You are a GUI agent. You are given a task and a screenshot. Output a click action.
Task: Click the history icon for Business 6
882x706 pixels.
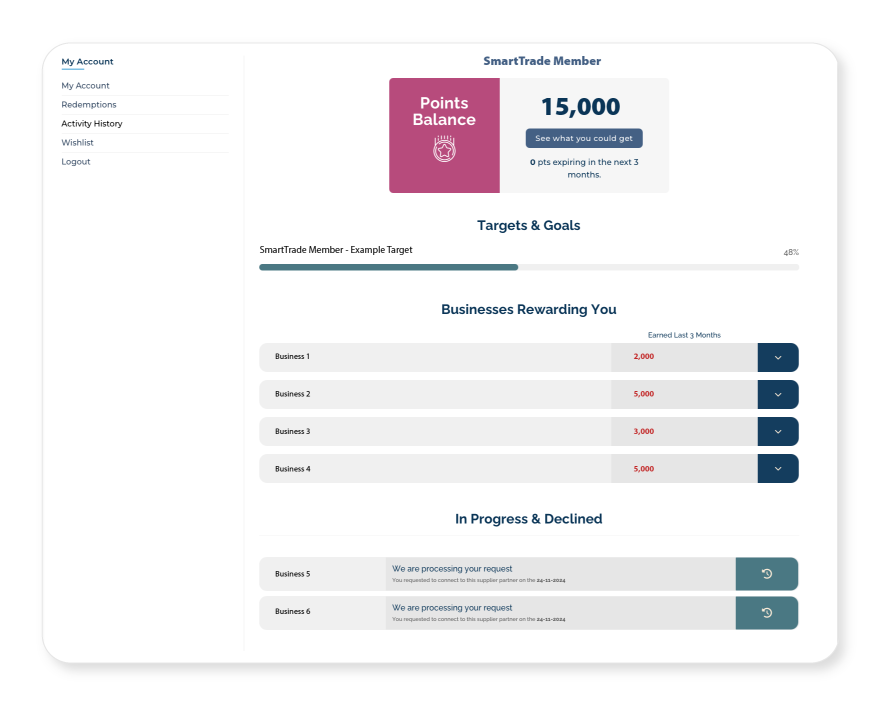[766, 612]
